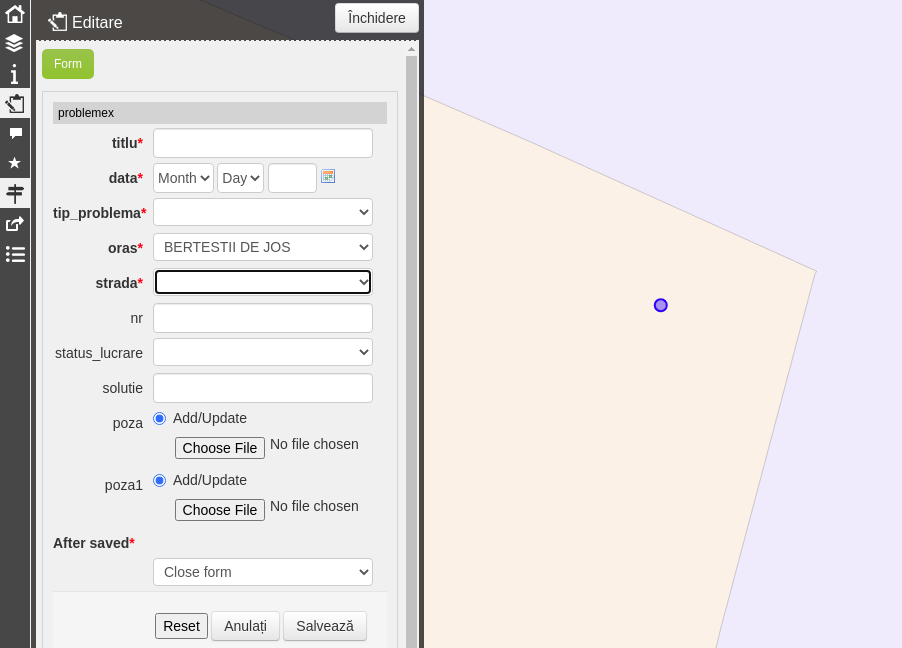Open the strada dropdown

click(262, 281)
